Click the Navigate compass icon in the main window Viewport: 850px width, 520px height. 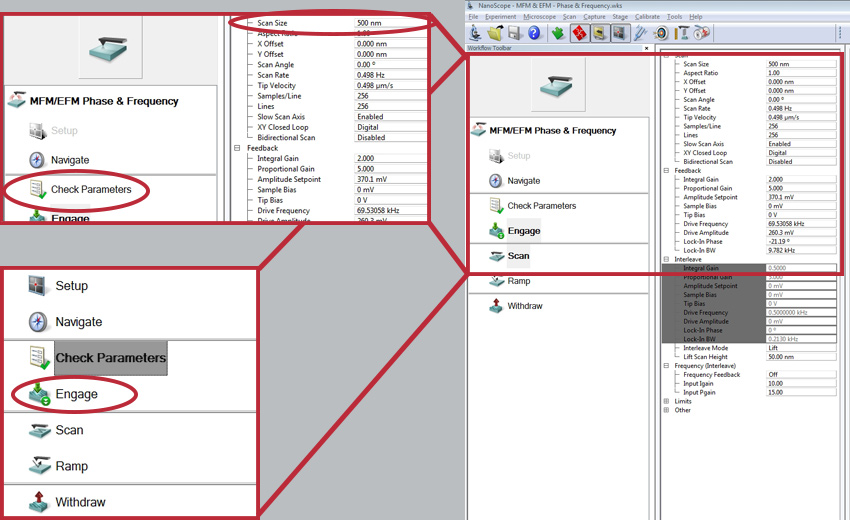click(496, 181)
